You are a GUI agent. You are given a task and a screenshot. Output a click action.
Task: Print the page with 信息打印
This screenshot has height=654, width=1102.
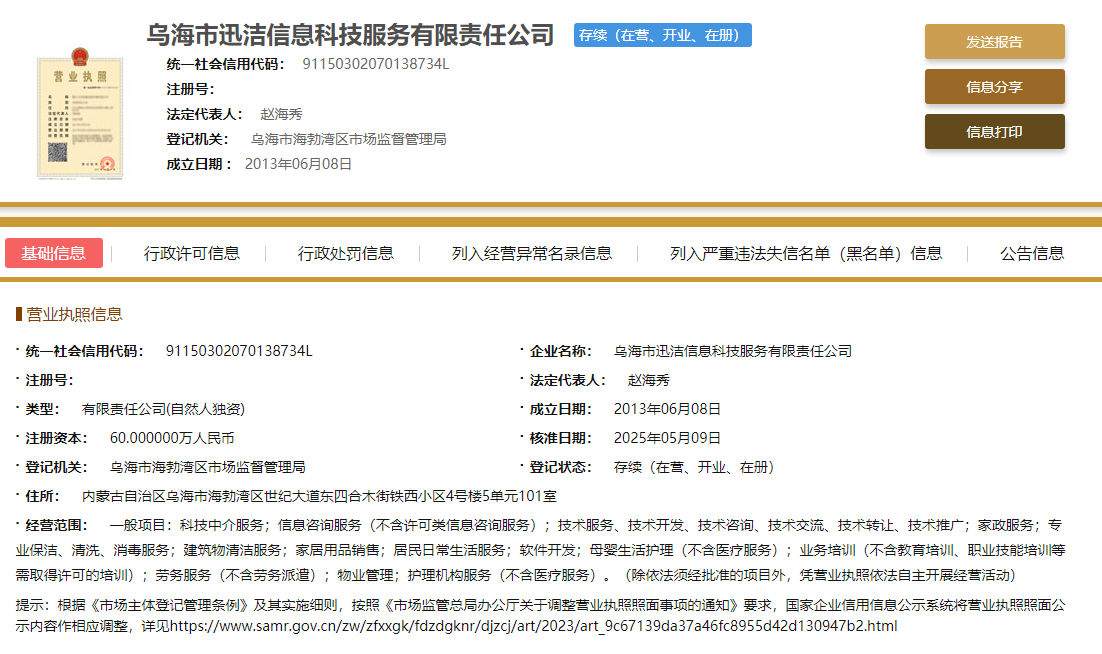coord(994,132)
